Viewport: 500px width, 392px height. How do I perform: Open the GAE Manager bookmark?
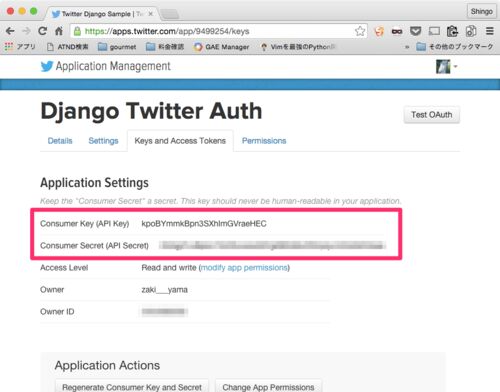tap(221, 47)
